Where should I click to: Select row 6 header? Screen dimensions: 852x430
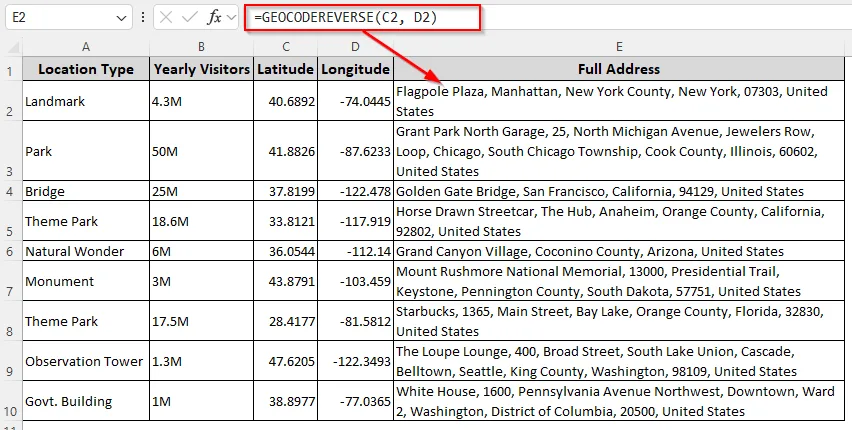coord(11,251)
